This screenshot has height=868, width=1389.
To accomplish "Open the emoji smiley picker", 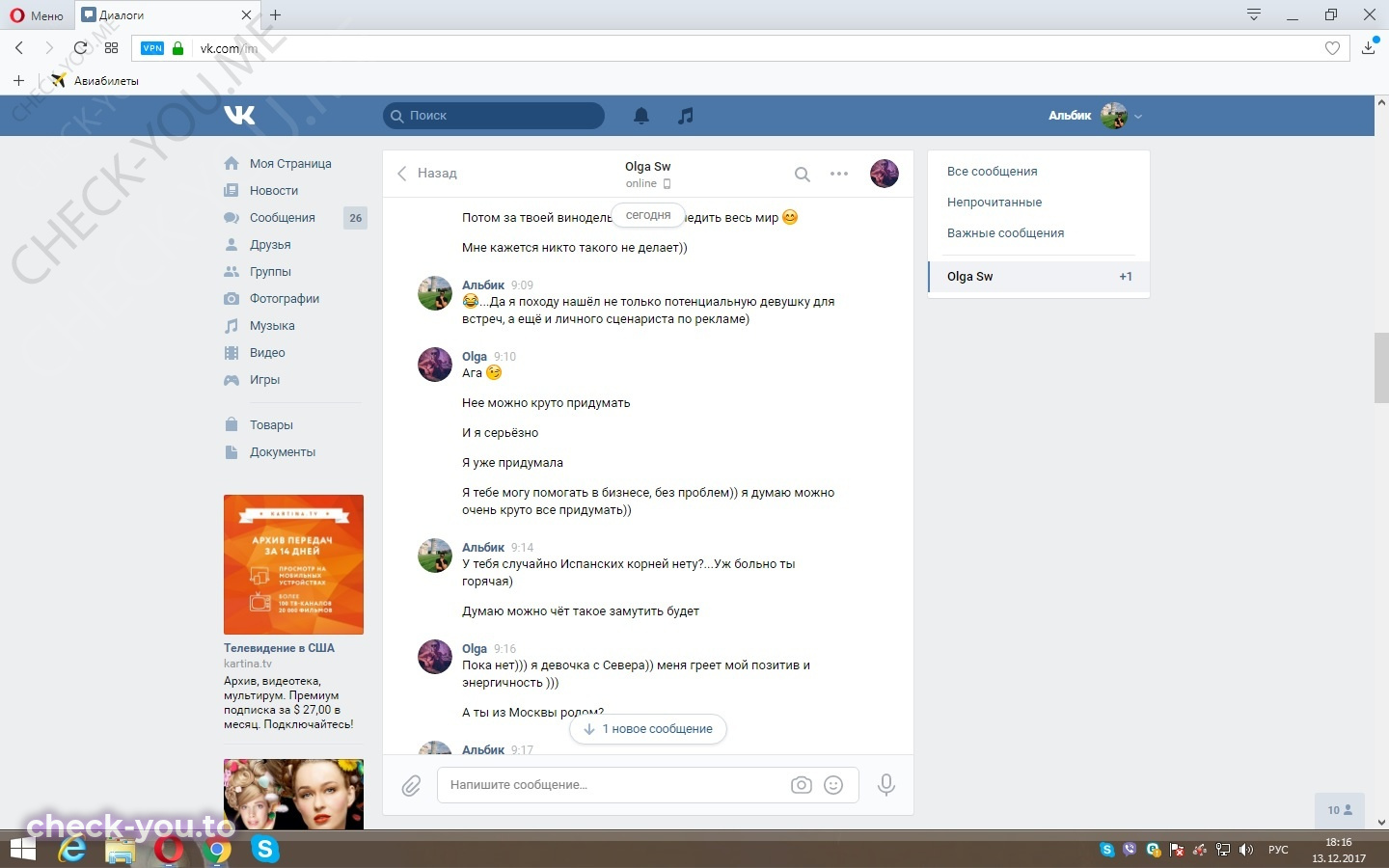I will coord(834,785).
